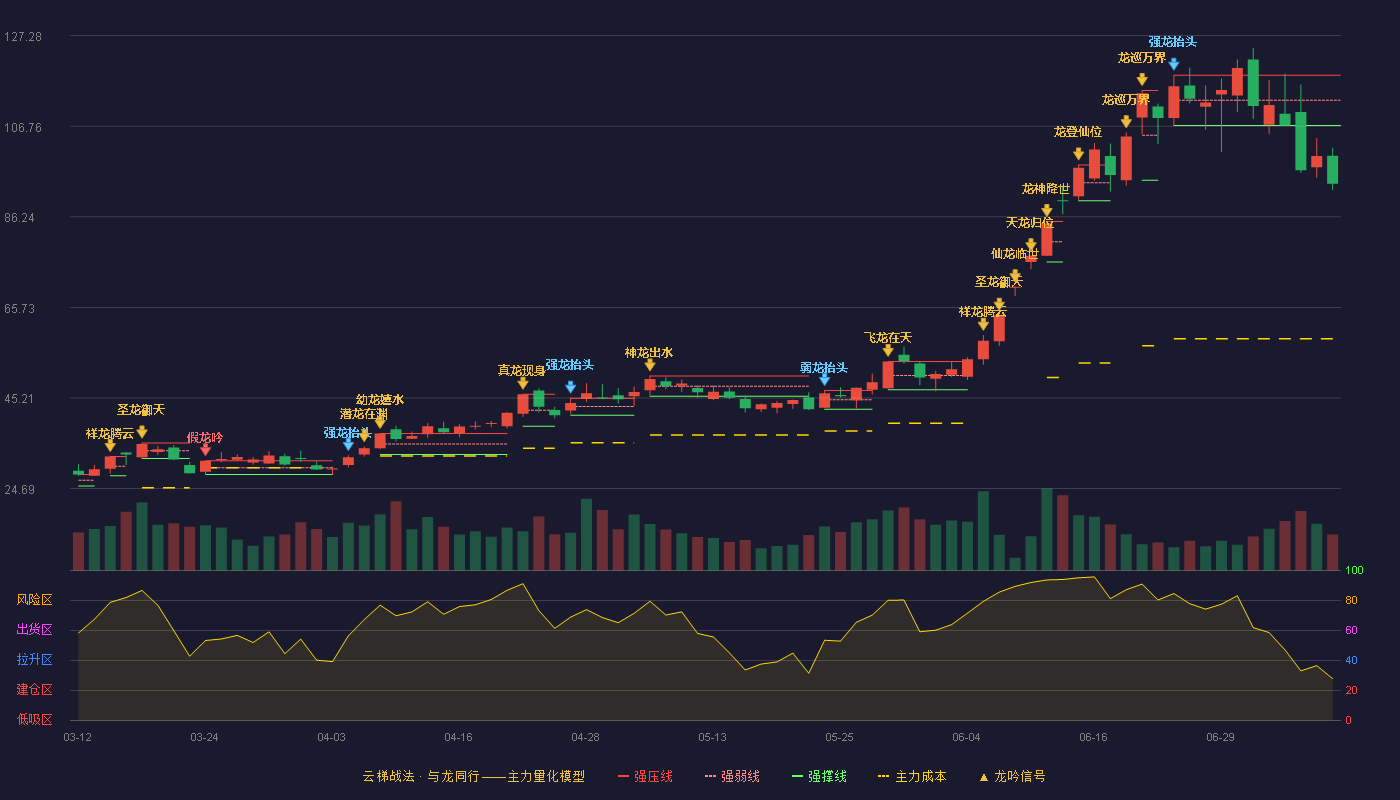The width and height of the screenshot is (1400, 800).
Task: Click the orange arrow under 真龙现身 signal
Action: point(523,383)
